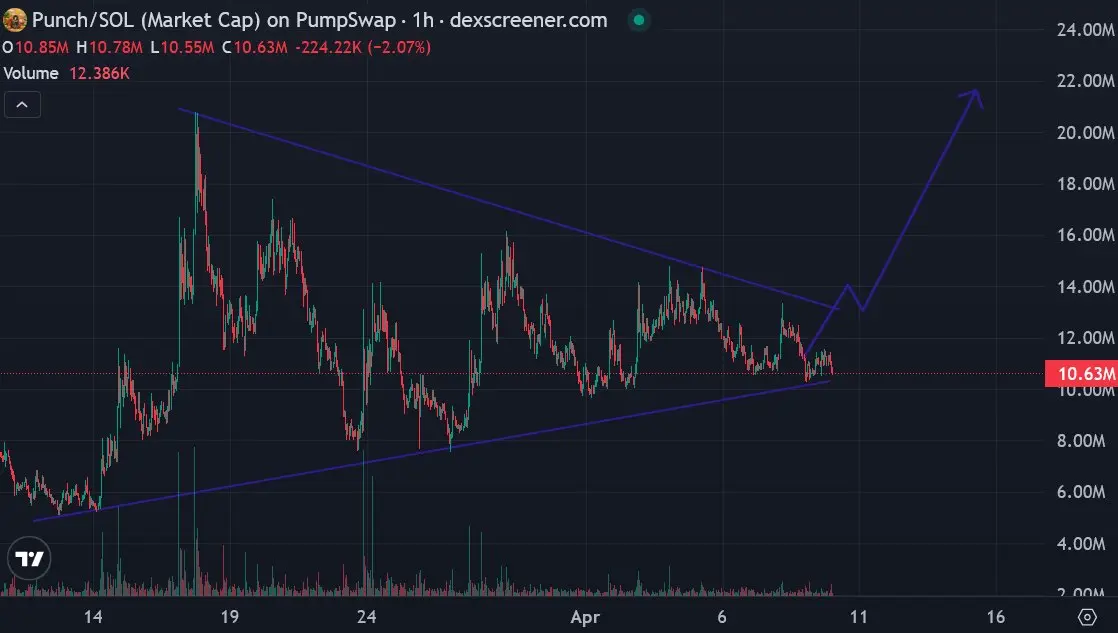Click the date label 24 on time axis
The height and width of the screenshot is (633, 1118).
366,617
